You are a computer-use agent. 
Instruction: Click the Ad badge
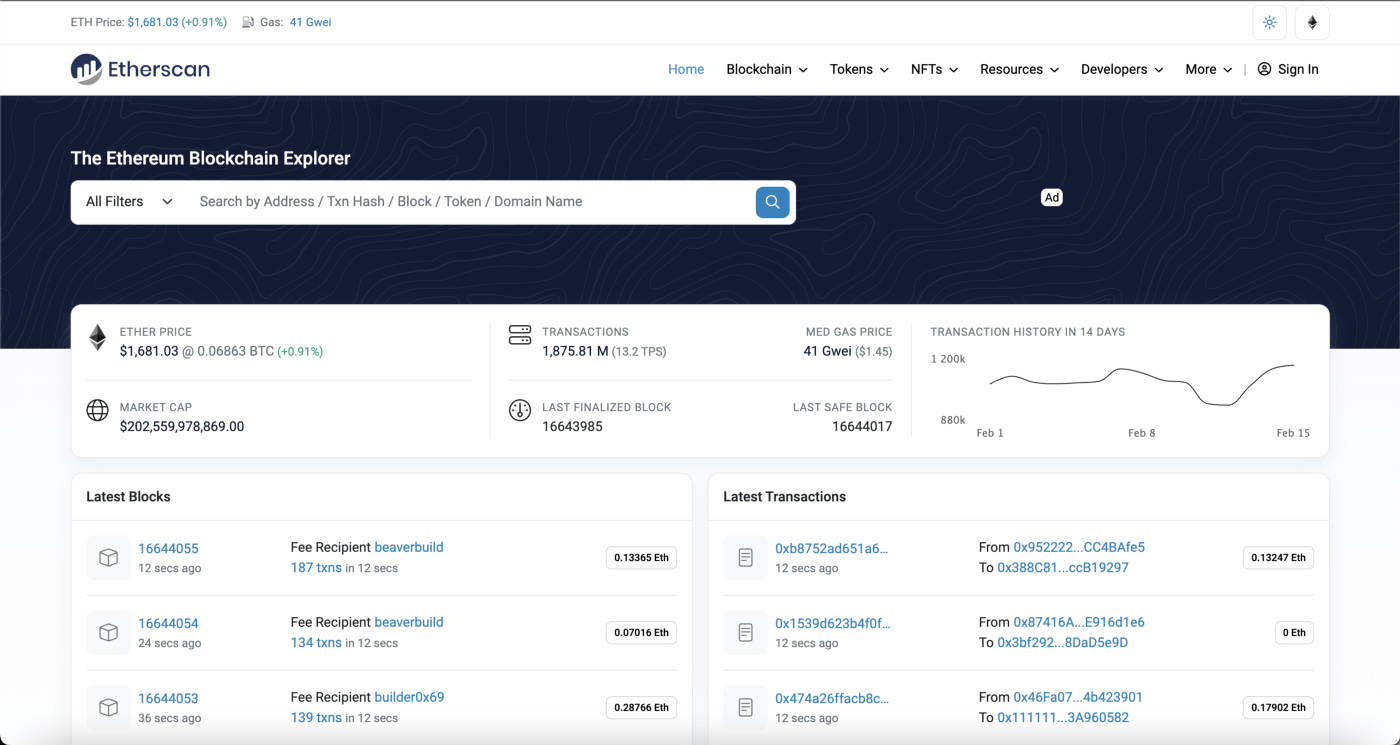pyautogui.click(x=1052, y=198)
